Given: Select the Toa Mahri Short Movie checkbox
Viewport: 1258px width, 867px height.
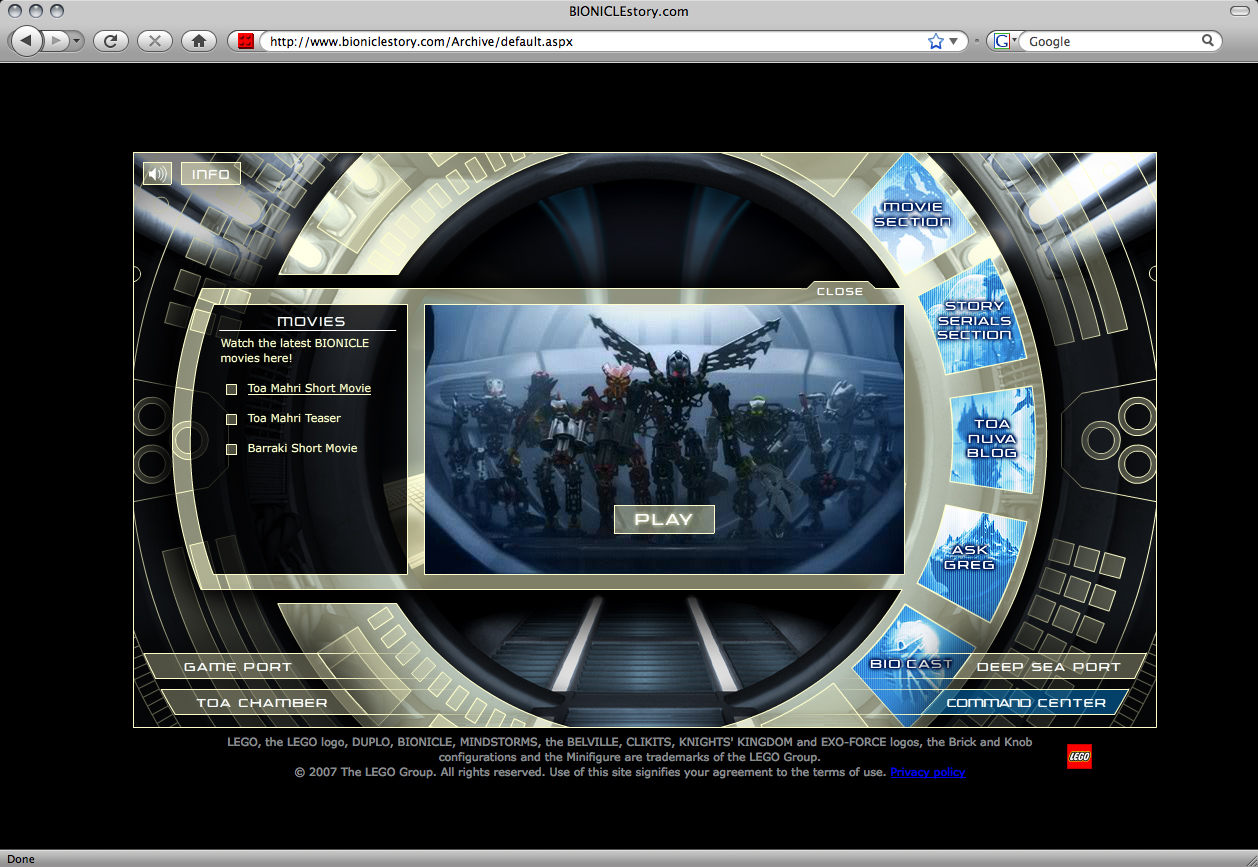Looking at the screenshot, I should 231,389.
